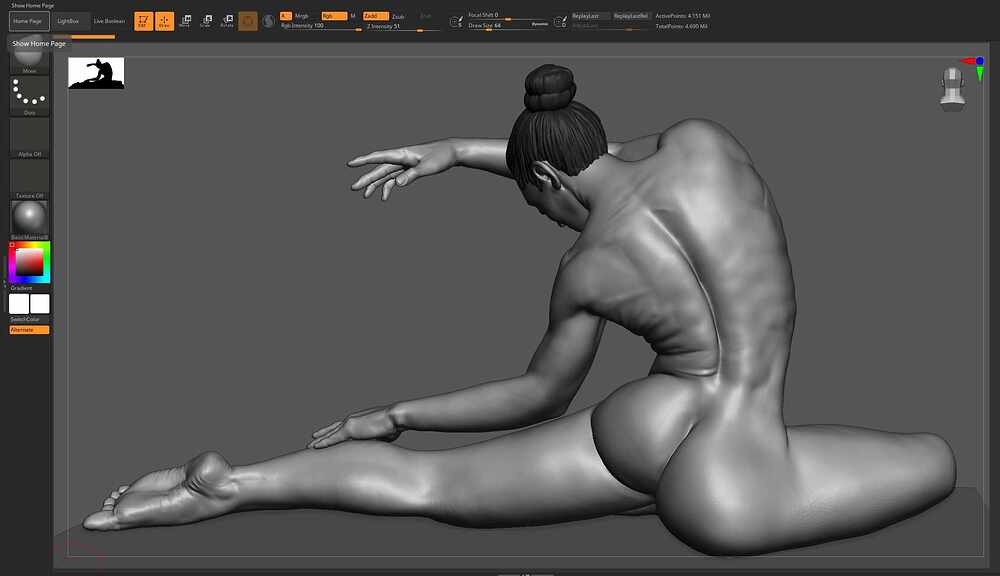Toggle the M material channel
The width and height of the screenshot is (1000, 576).
(353, 15)
